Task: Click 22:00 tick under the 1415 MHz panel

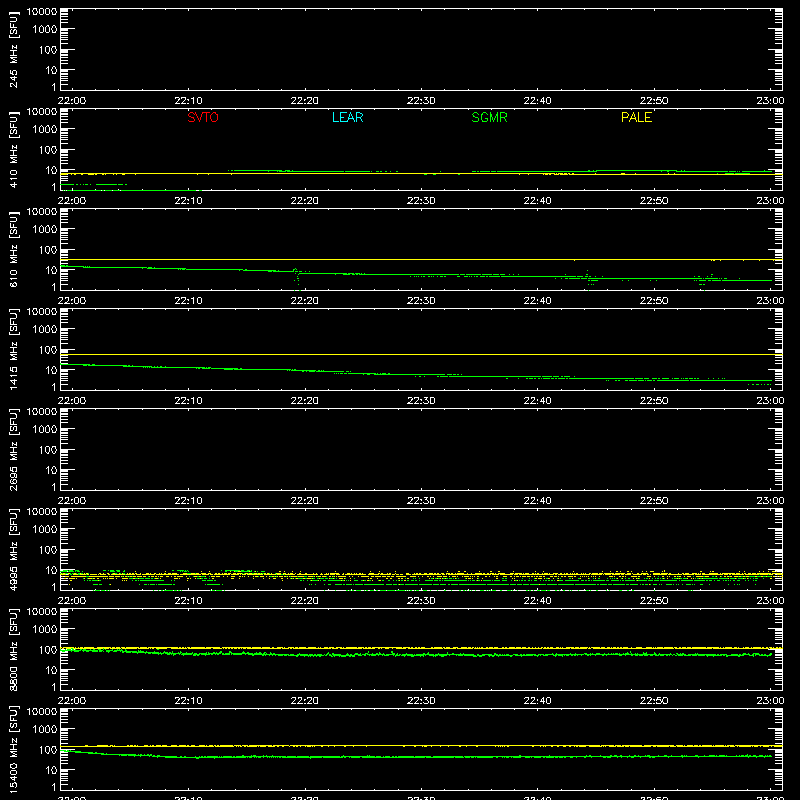Action: (71, 401)
